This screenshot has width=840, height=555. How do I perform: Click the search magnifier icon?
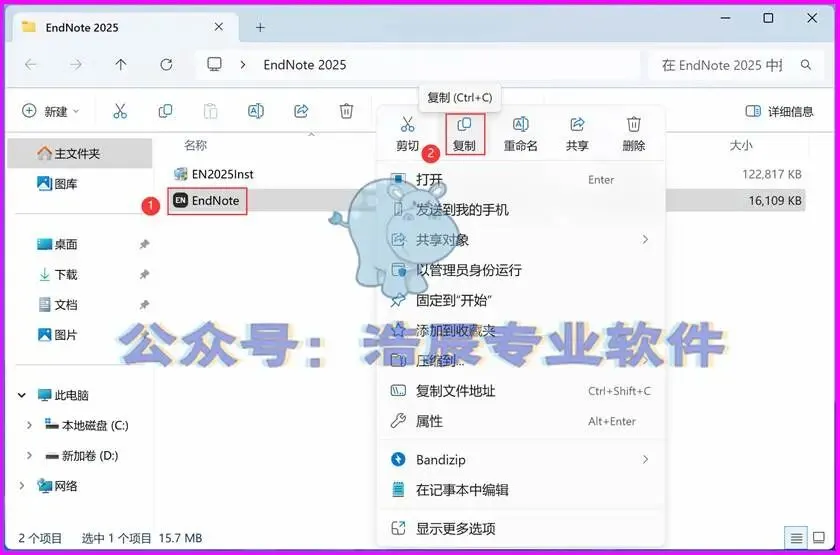806,65
